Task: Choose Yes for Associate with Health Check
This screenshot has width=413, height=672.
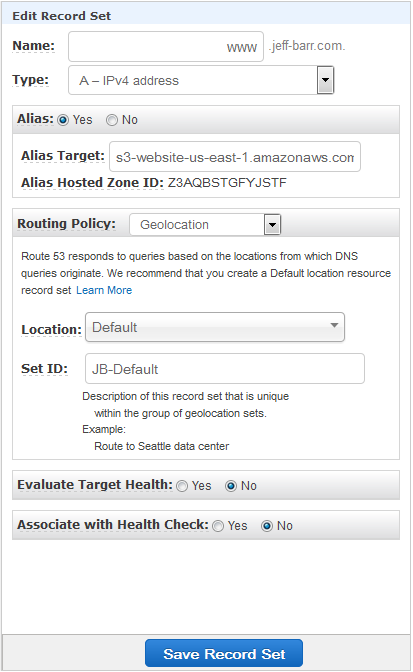Action: click(x=218, y=526)
